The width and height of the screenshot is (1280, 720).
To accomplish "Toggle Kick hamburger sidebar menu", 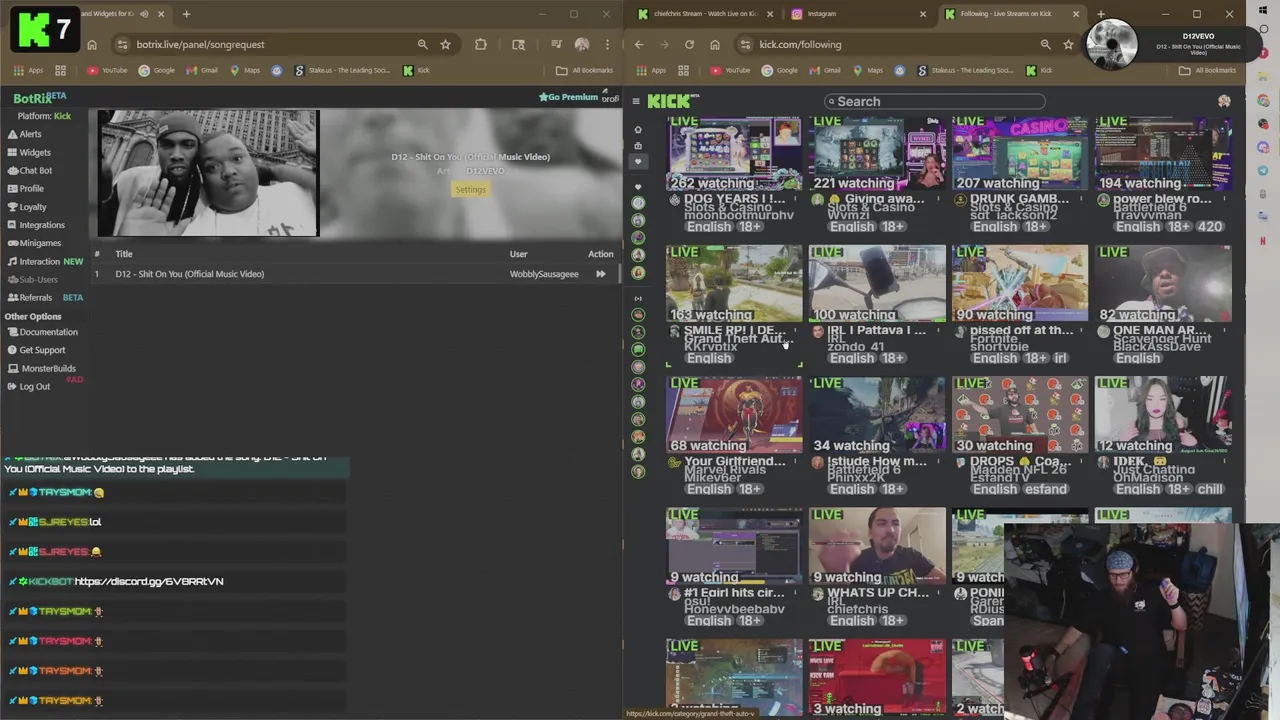I will pos(636,101).
